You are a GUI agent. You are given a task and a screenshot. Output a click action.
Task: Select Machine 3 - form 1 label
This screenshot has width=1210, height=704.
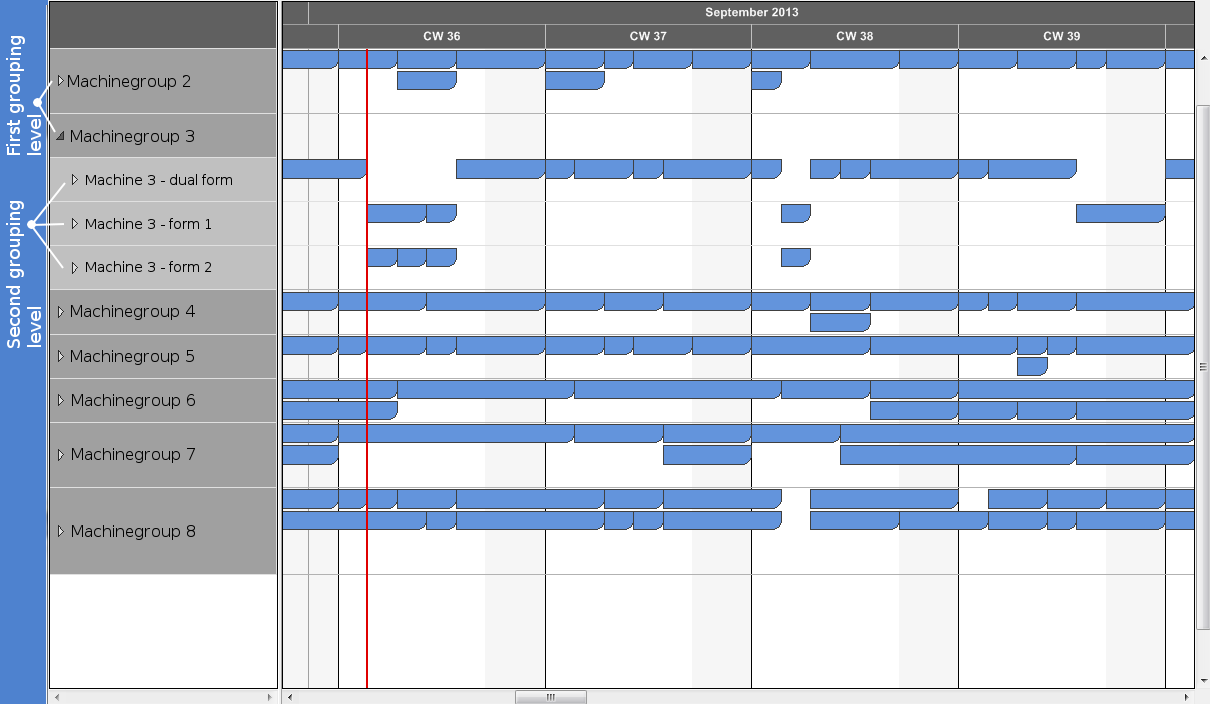[148, 224]
